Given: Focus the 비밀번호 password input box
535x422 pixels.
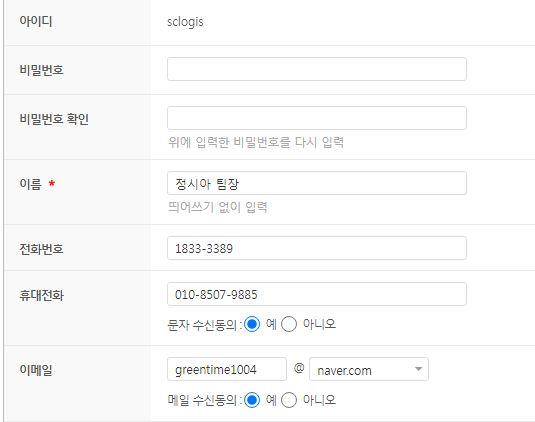Looking at the screenshot, I should coord(317,69).
